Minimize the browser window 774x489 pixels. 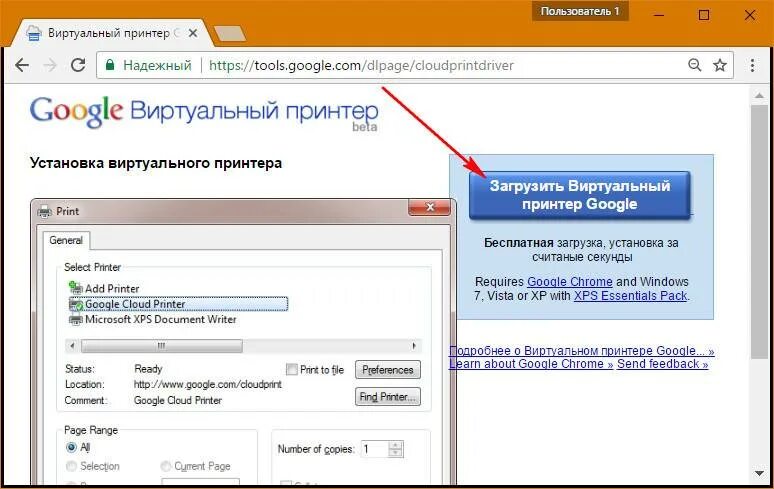pos(658,15)
